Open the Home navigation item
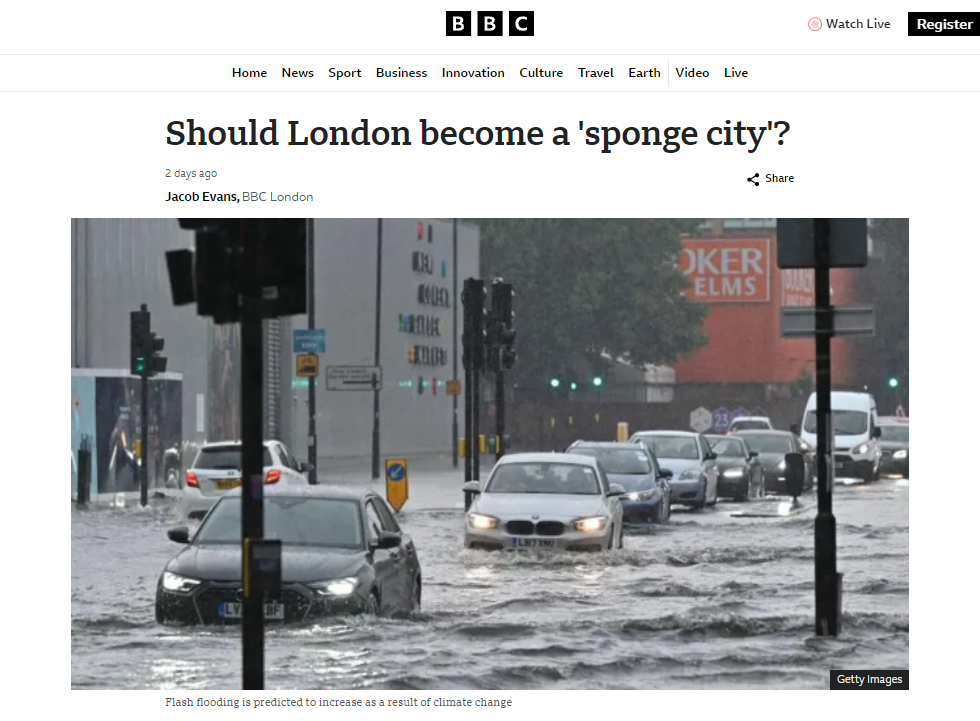Viewport: 980px width, 721px height. tap(249, 72)
